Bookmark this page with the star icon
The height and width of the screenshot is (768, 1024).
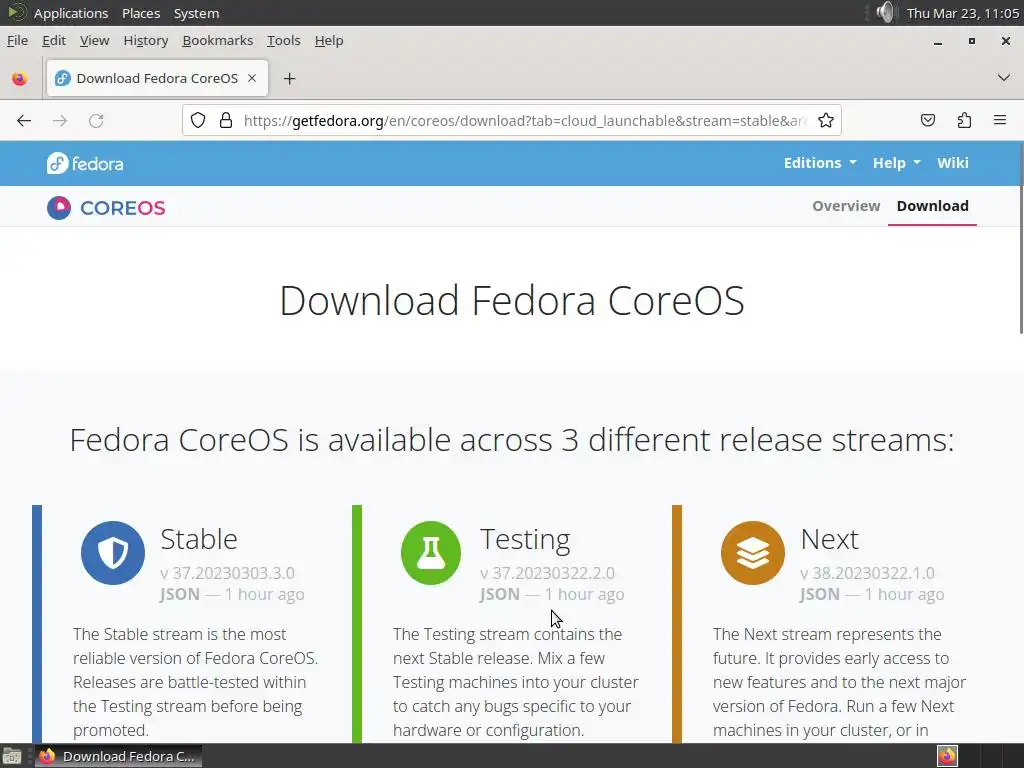pos(825,120)
